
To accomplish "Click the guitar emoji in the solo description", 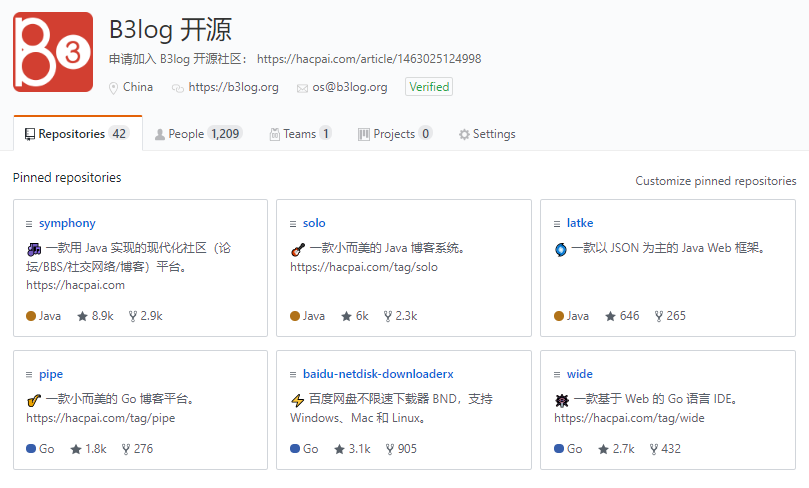I will pyautogui.click(x=298, y=250).
